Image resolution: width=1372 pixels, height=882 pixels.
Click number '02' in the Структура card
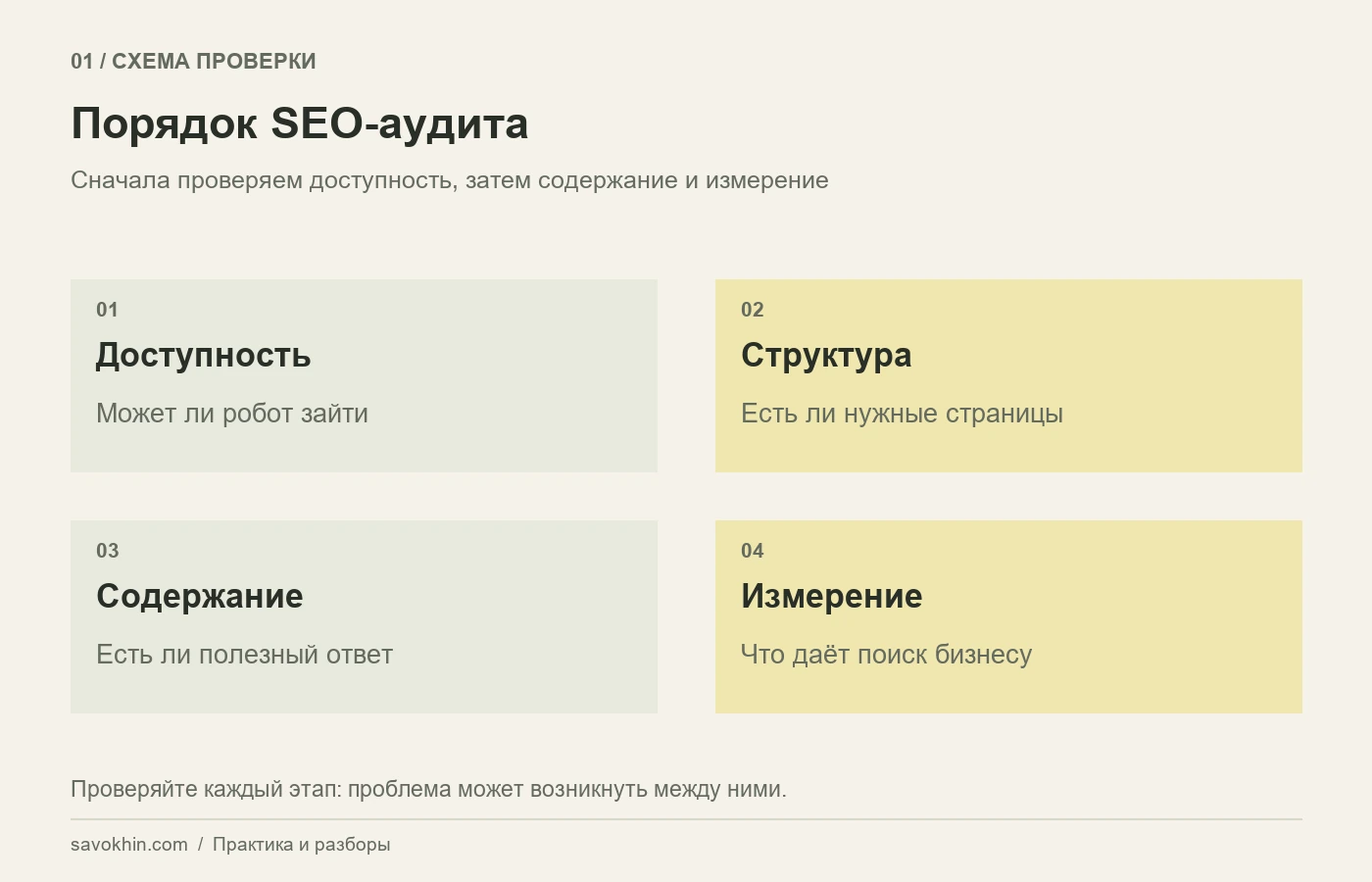pyautogui.click(x=752, y=310)
